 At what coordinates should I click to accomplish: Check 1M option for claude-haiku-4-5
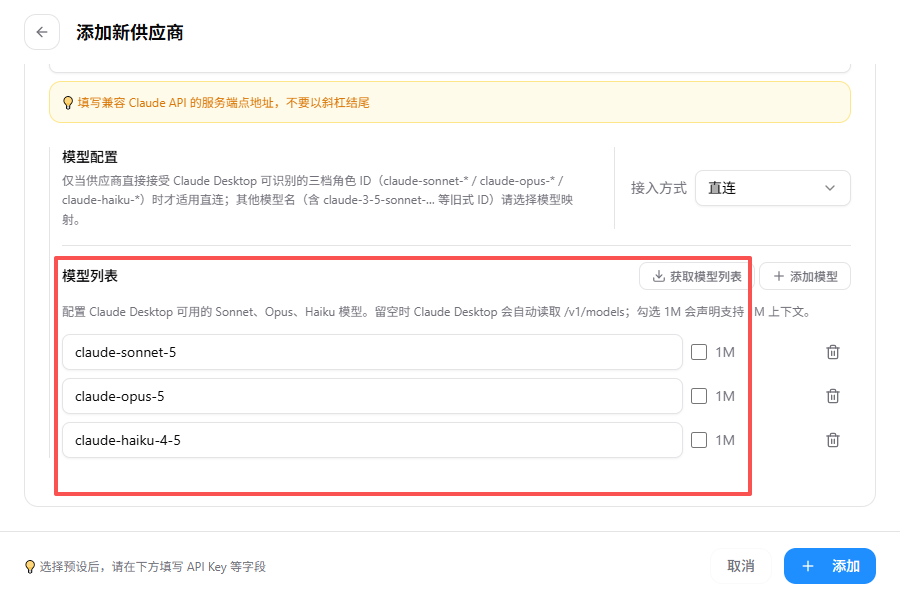click(x=699, y=440)
